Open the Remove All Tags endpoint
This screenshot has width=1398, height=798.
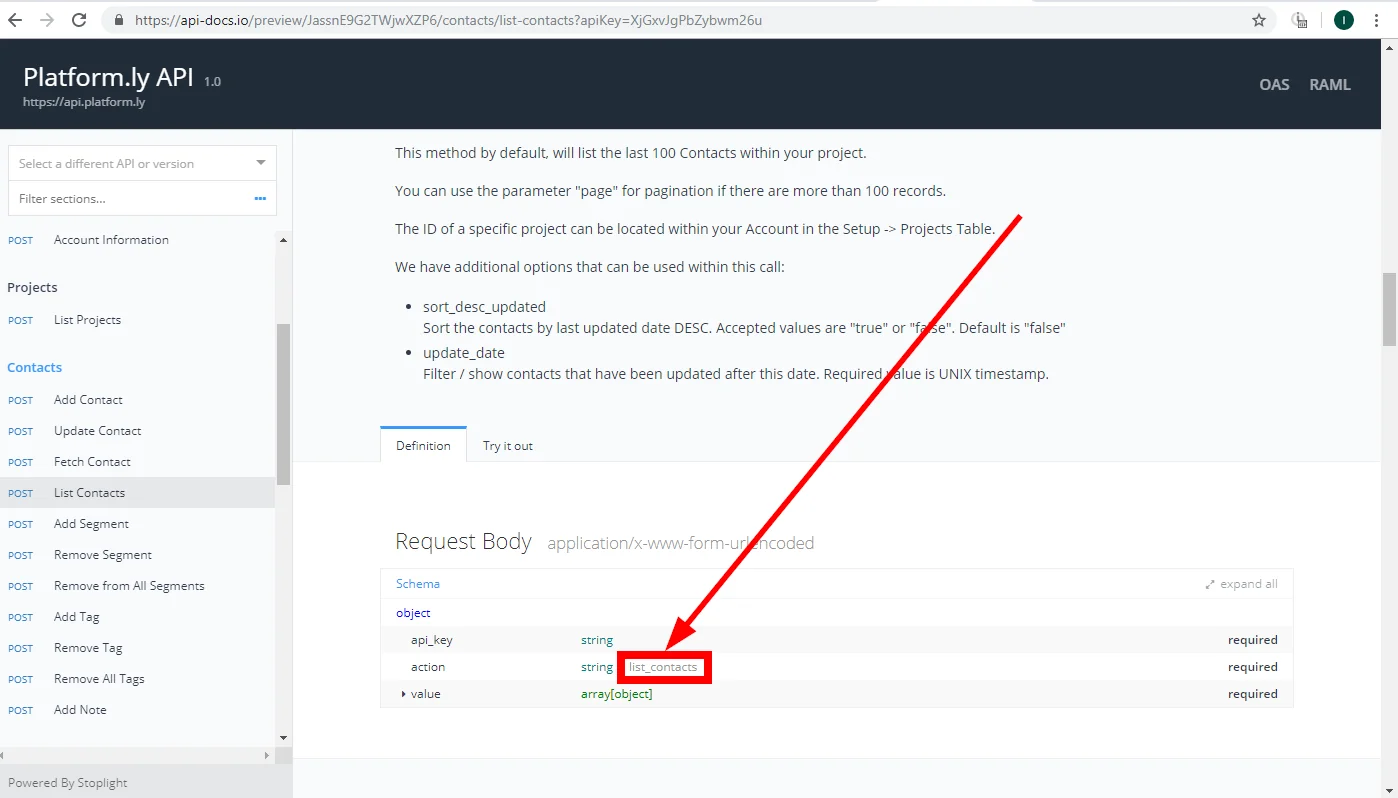99,679
